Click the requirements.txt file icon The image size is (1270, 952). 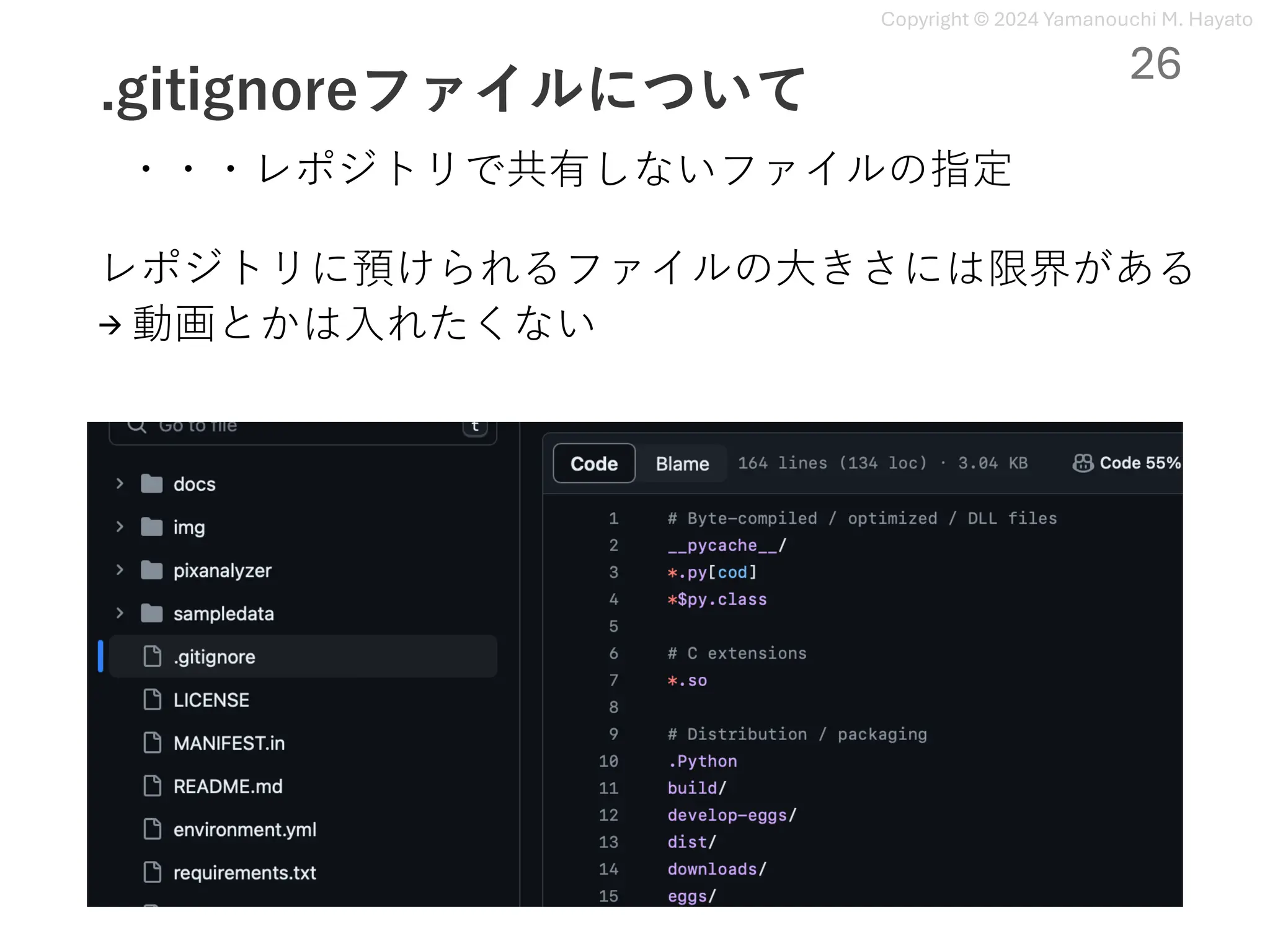click(x=153, y=872)
